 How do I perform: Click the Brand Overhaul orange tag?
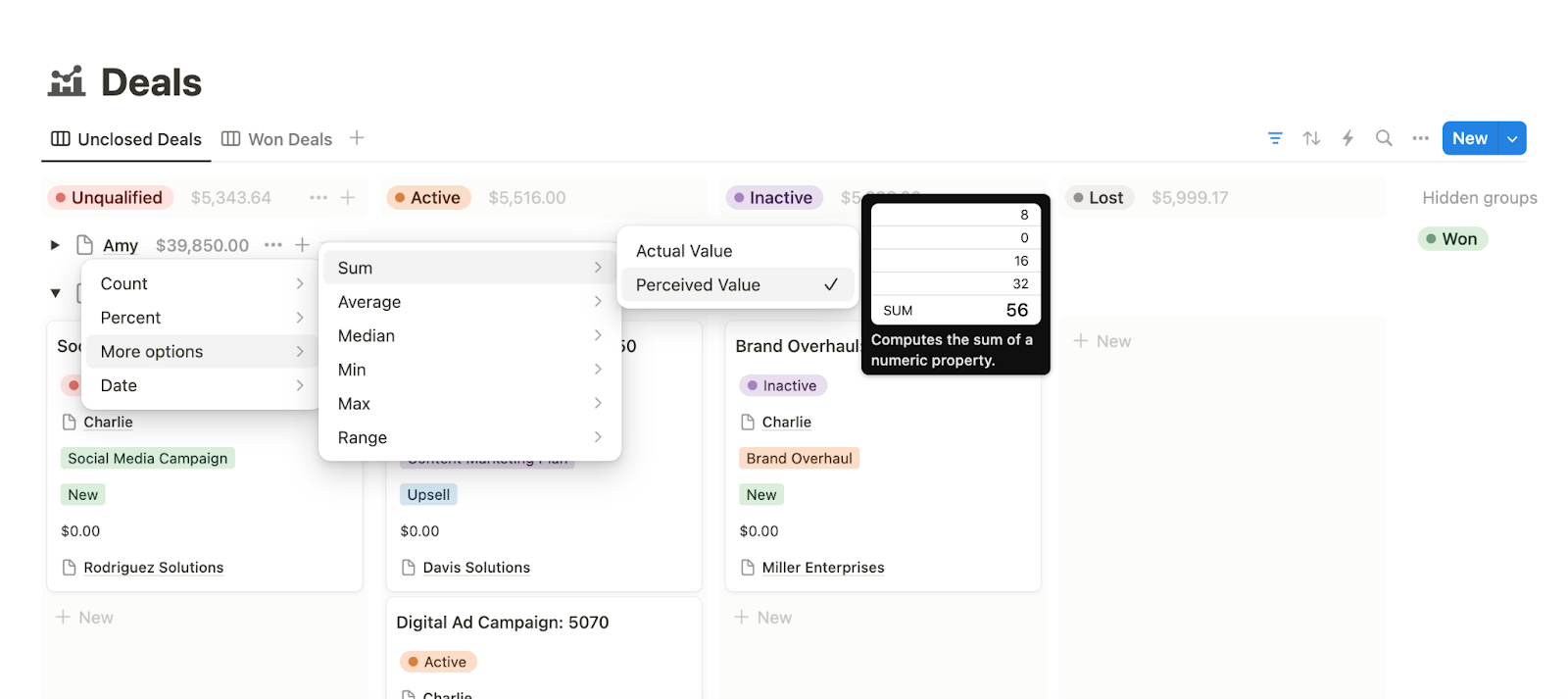(x=800, y=458)
